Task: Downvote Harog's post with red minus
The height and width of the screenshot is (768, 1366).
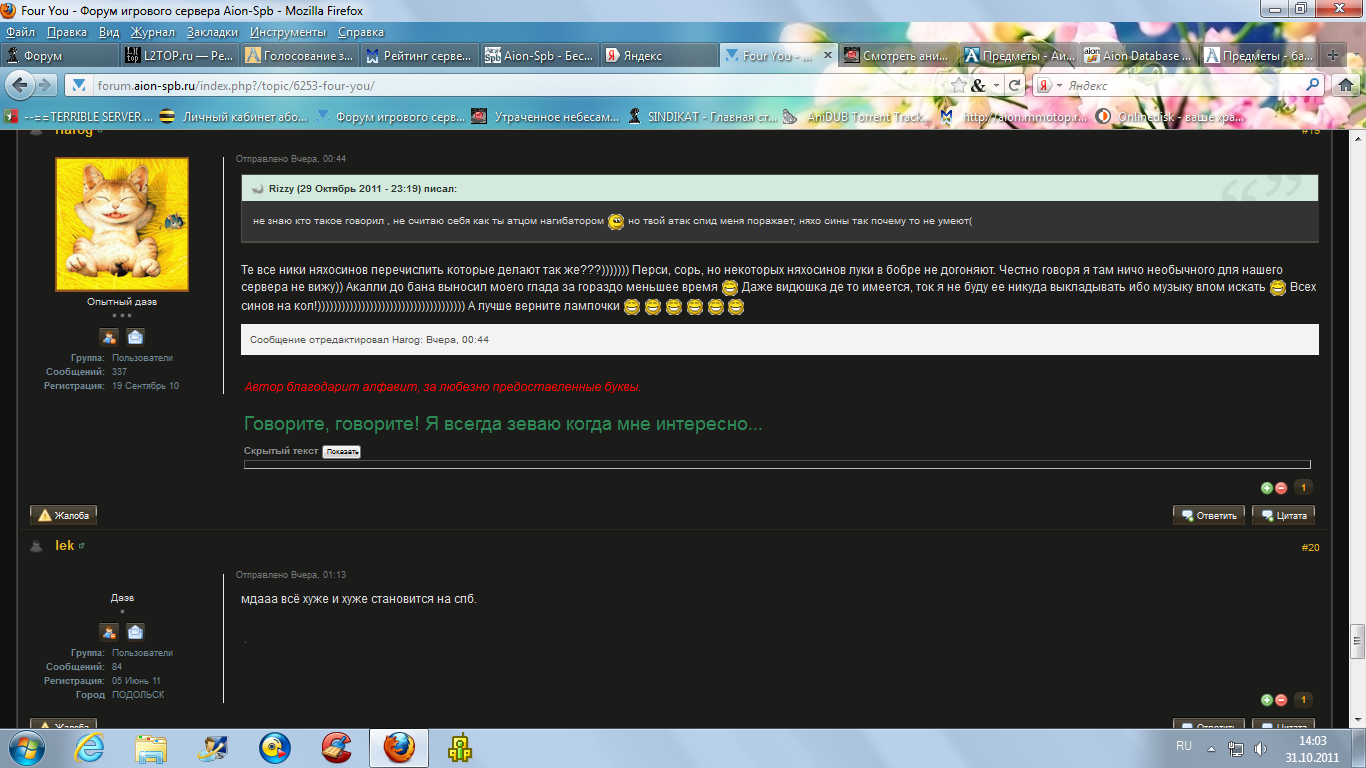Action: (x=1281, y=488)
